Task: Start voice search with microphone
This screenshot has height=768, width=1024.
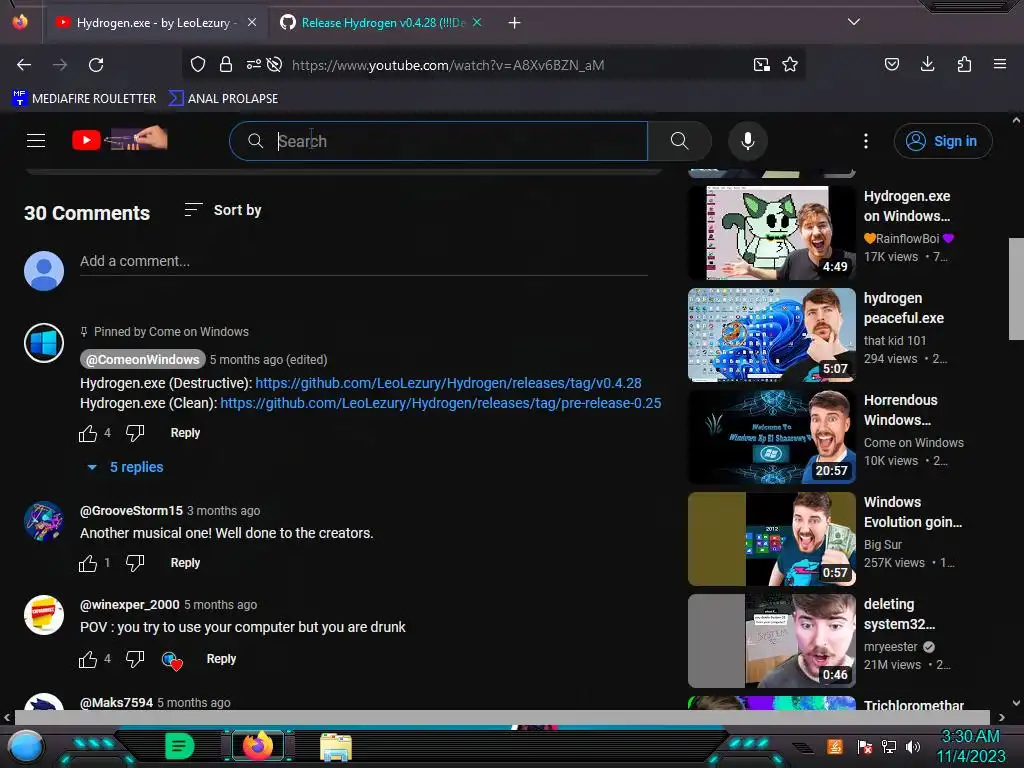Action: tap(748, 140)
